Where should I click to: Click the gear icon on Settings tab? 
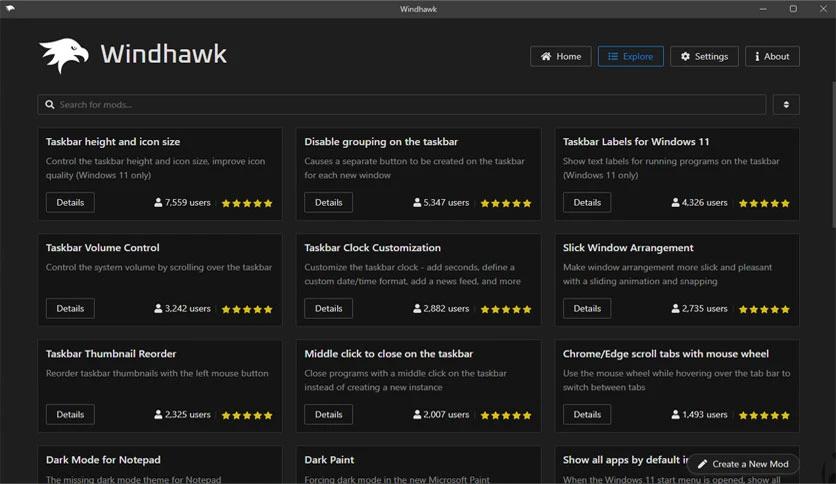(685, 57)
